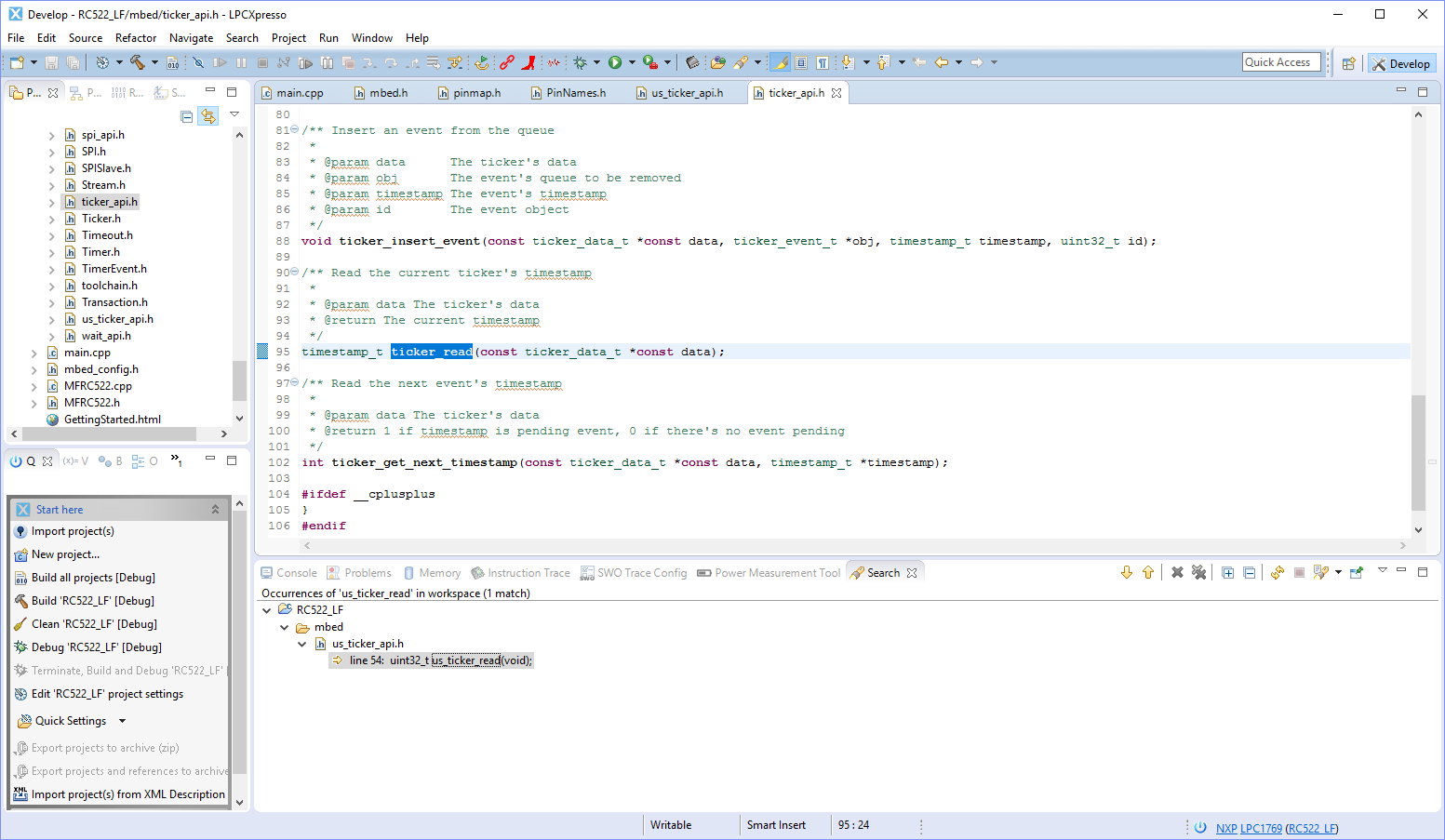Click the Next Annotation toolbar icon
Screen dimensions: 1445x840
pyautogui.click(x=848, y=62)
